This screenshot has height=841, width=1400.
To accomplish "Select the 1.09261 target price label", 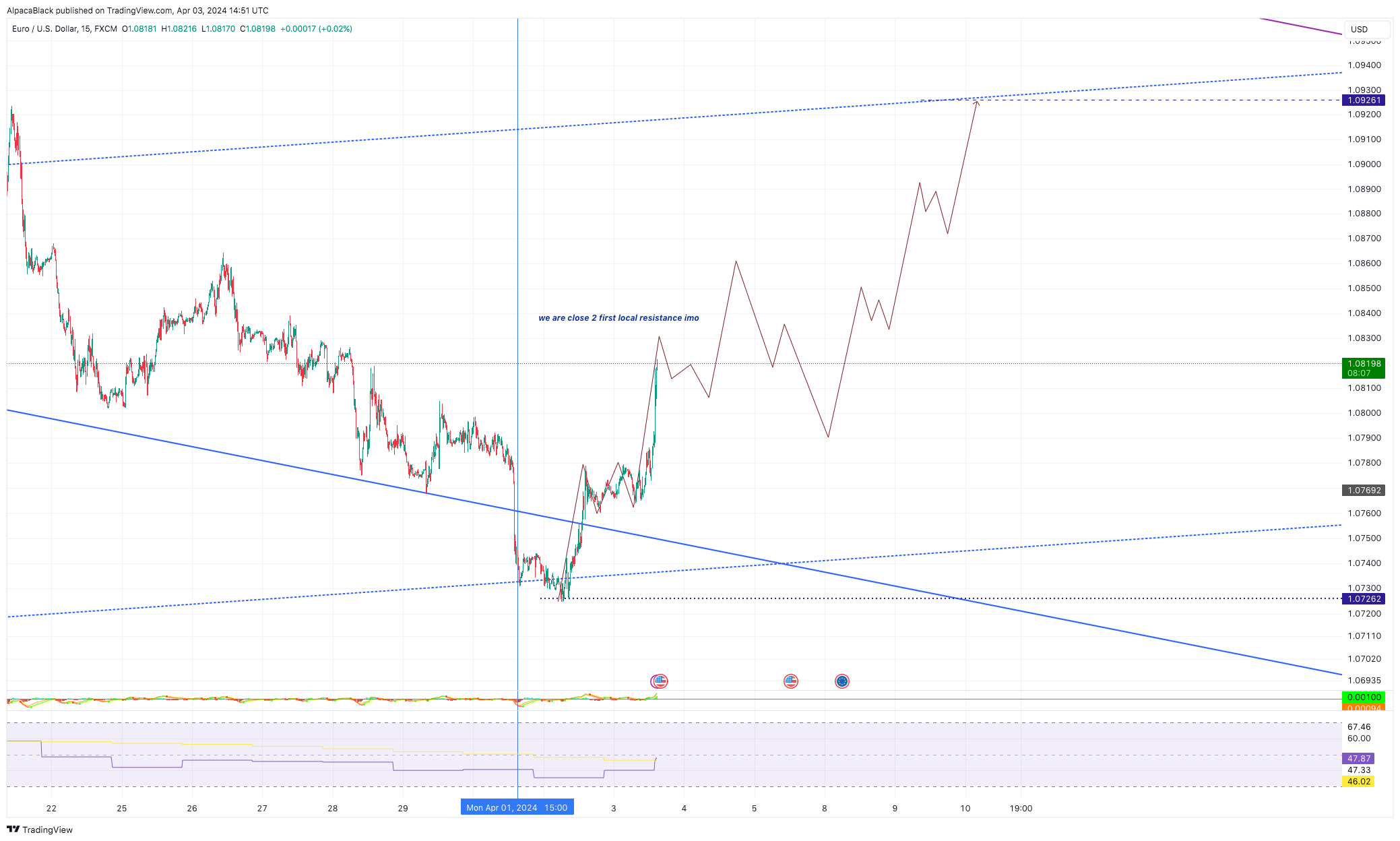I will [x=1364, y=100].
